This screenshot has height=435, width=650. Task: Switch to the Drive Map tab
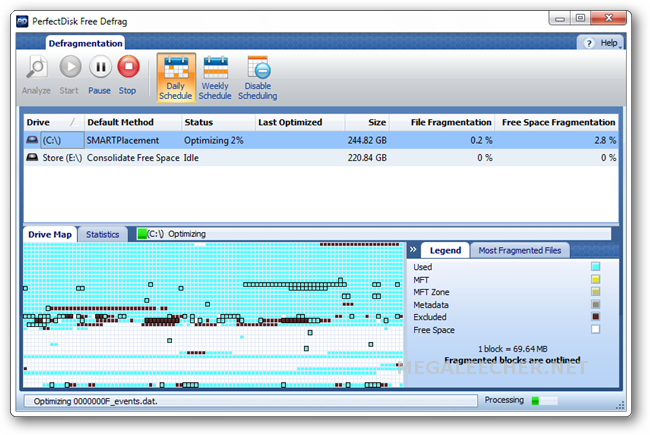coord(50,234)
